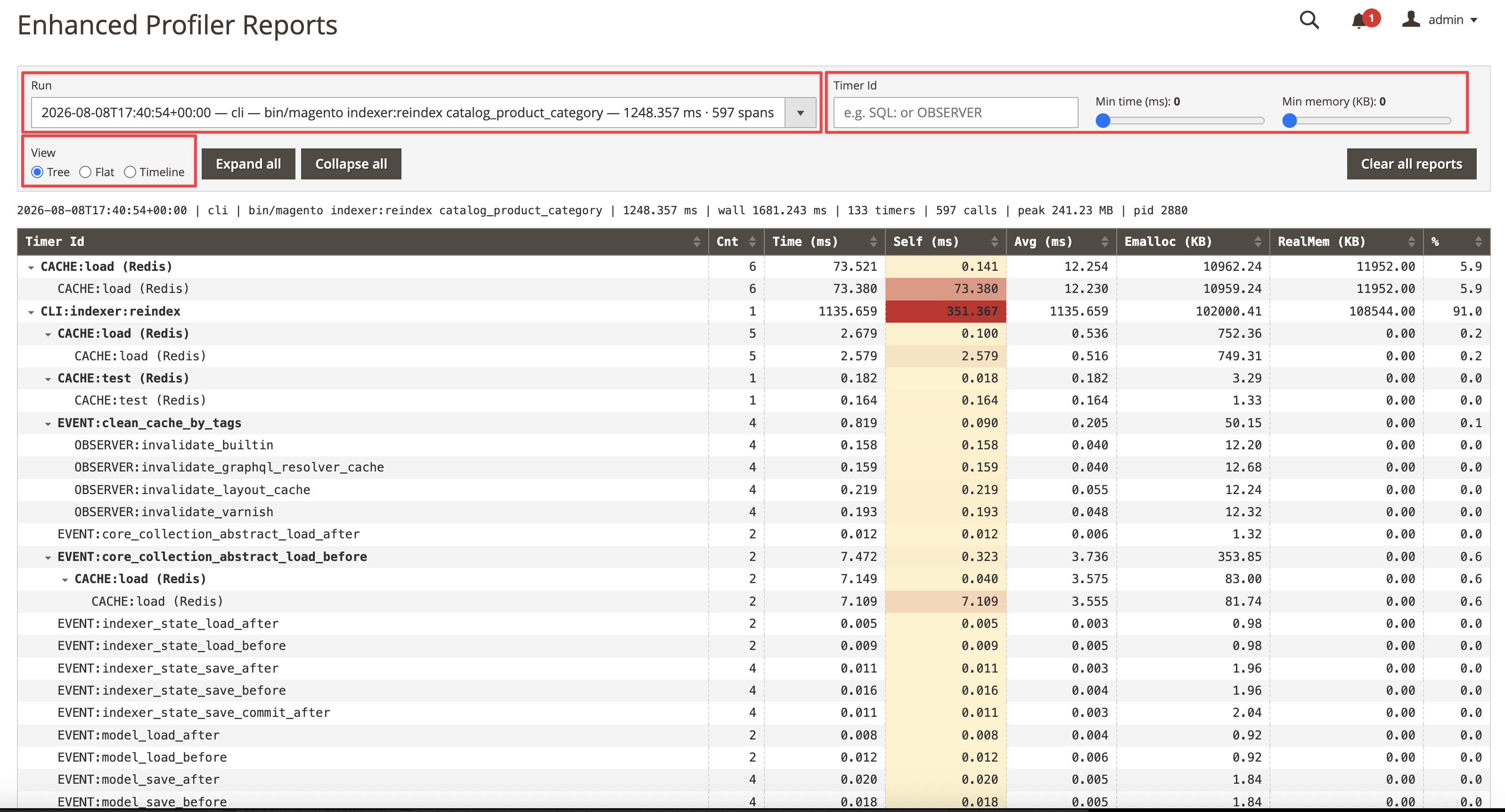Collapse CACHE:load (Redis) row with Cnt 5

coord(48,334)
